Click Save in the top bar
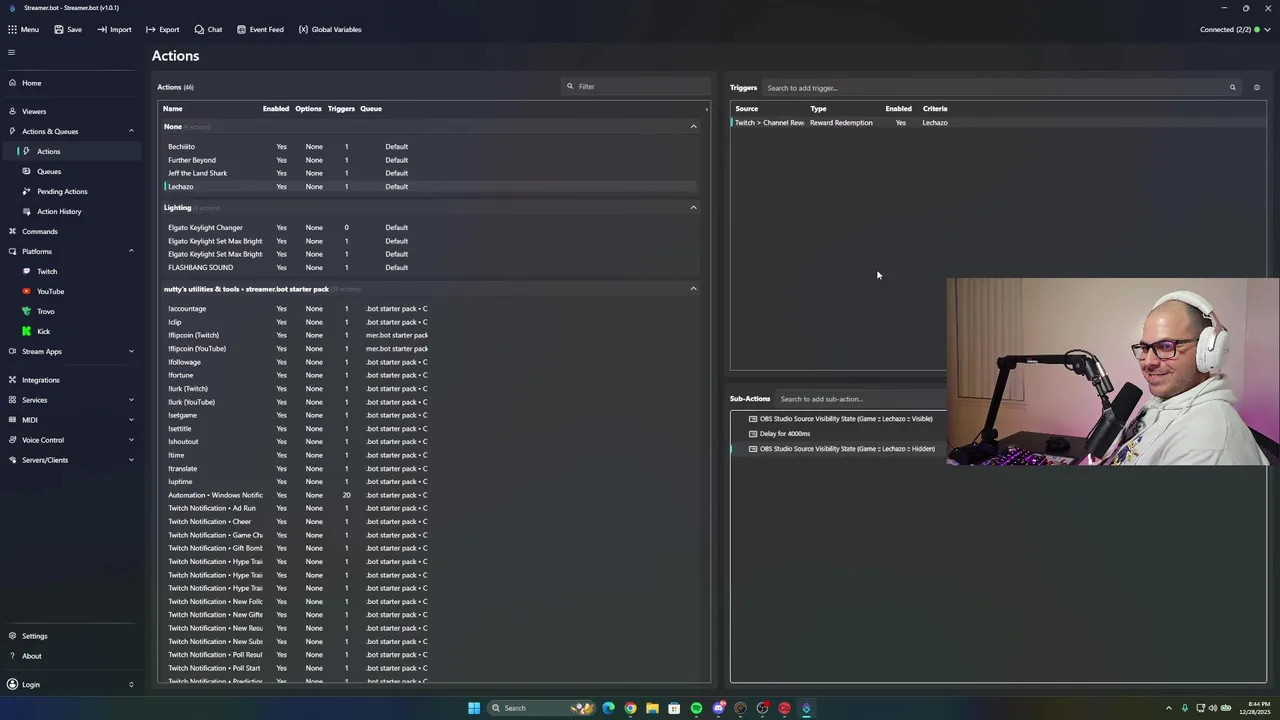1280x720 pixels. click(x=68, y=29)
